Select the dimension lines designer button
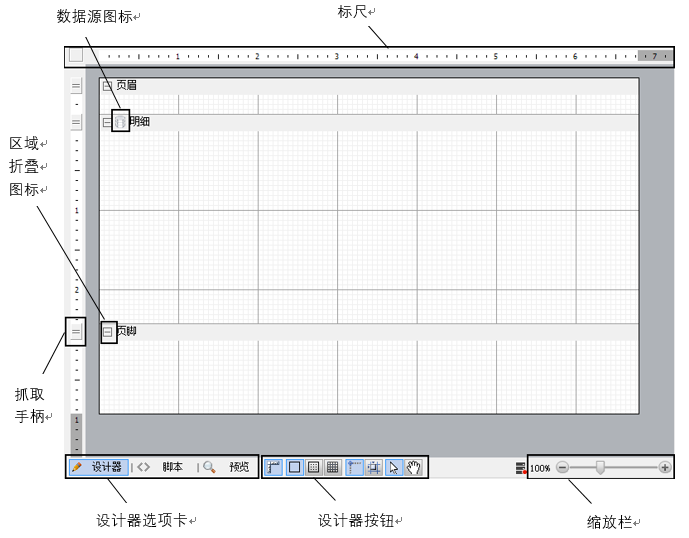The width and height of the screenshot is (689, 538). (275, 467)
